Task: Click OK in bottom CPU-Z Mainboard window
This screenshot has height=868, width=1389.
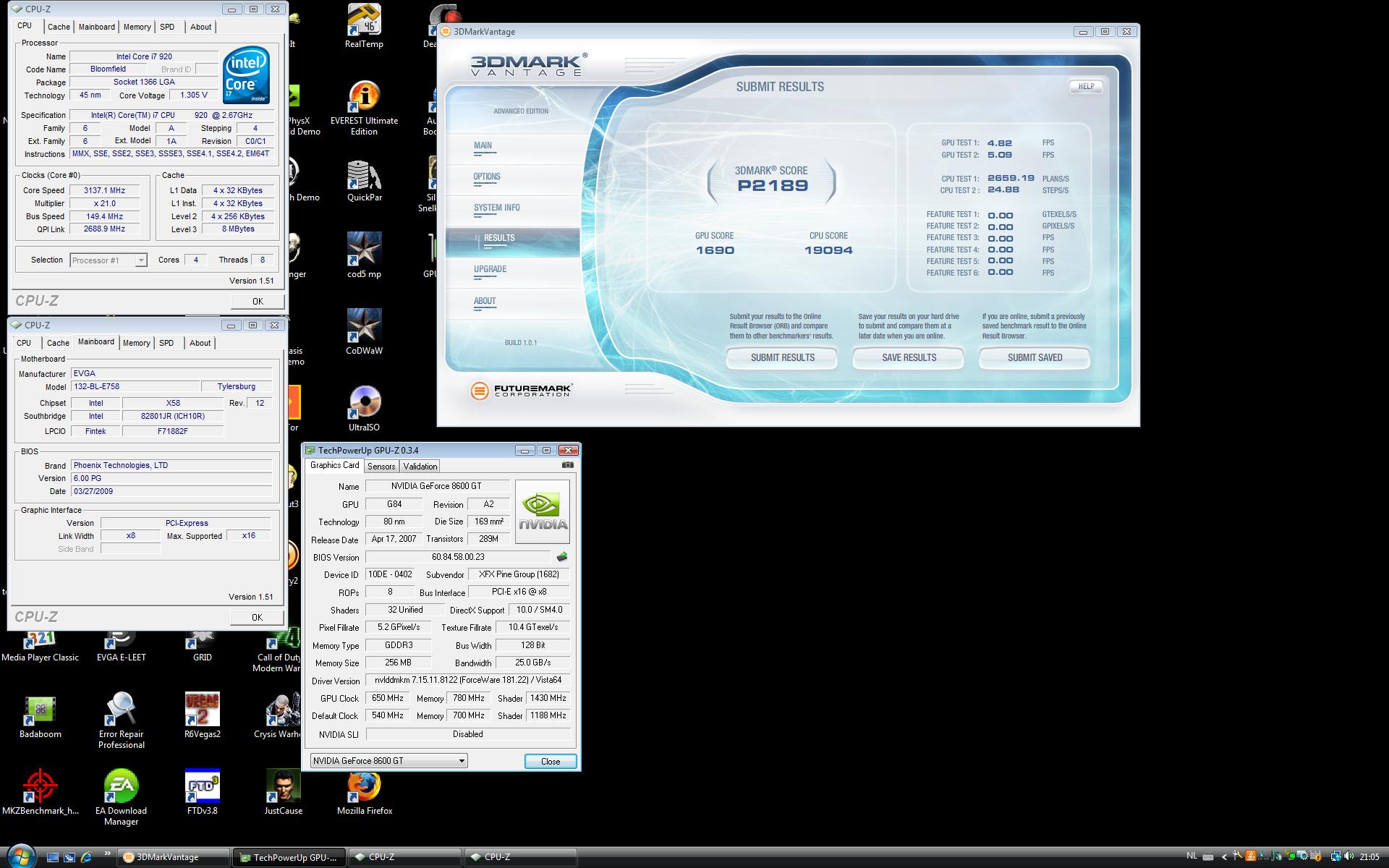Action: (x=257, y=617)
